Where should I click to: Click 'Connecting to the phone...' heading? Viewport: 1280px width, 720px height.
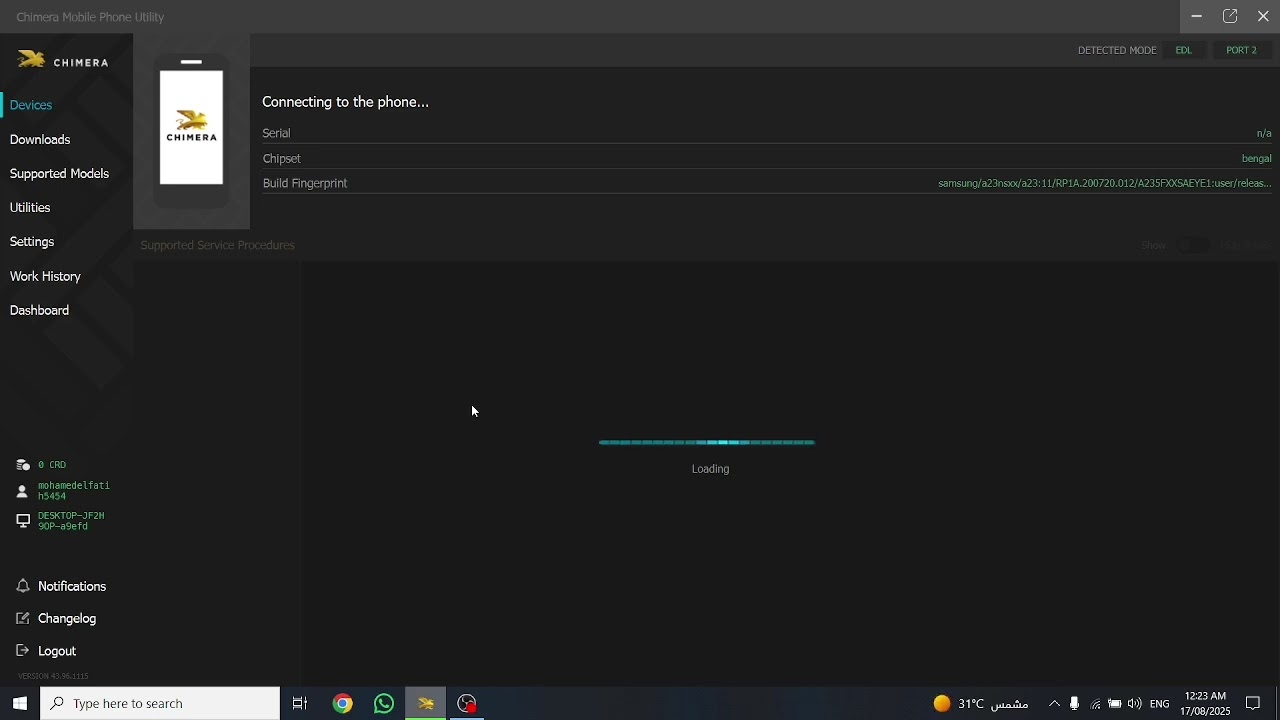coord(345,102)
